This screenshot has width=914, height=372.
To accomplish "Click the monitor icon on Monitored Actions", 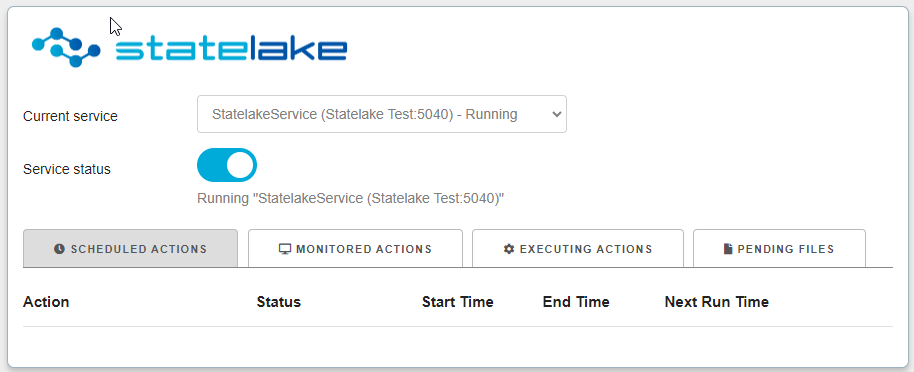I will point(284,249).
